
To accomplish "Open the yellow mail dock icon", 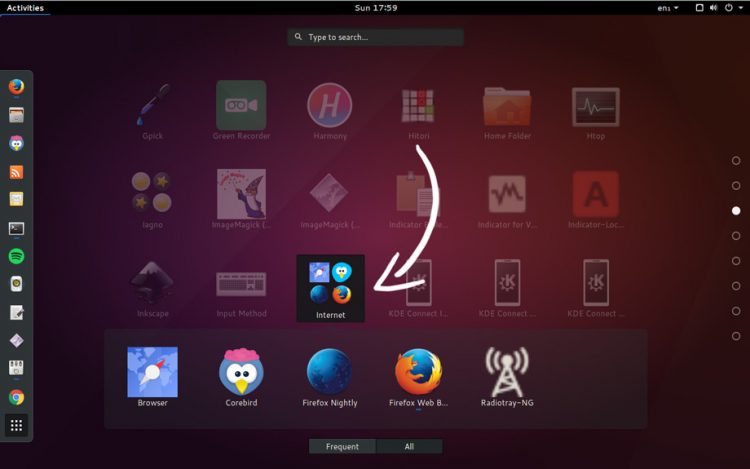I will (16, 199).
